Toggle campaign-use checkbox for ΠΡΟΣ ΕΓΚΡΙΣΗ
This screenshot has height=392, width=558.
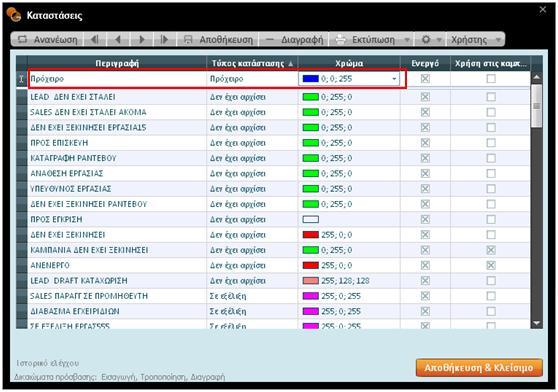tap(491, 219)
